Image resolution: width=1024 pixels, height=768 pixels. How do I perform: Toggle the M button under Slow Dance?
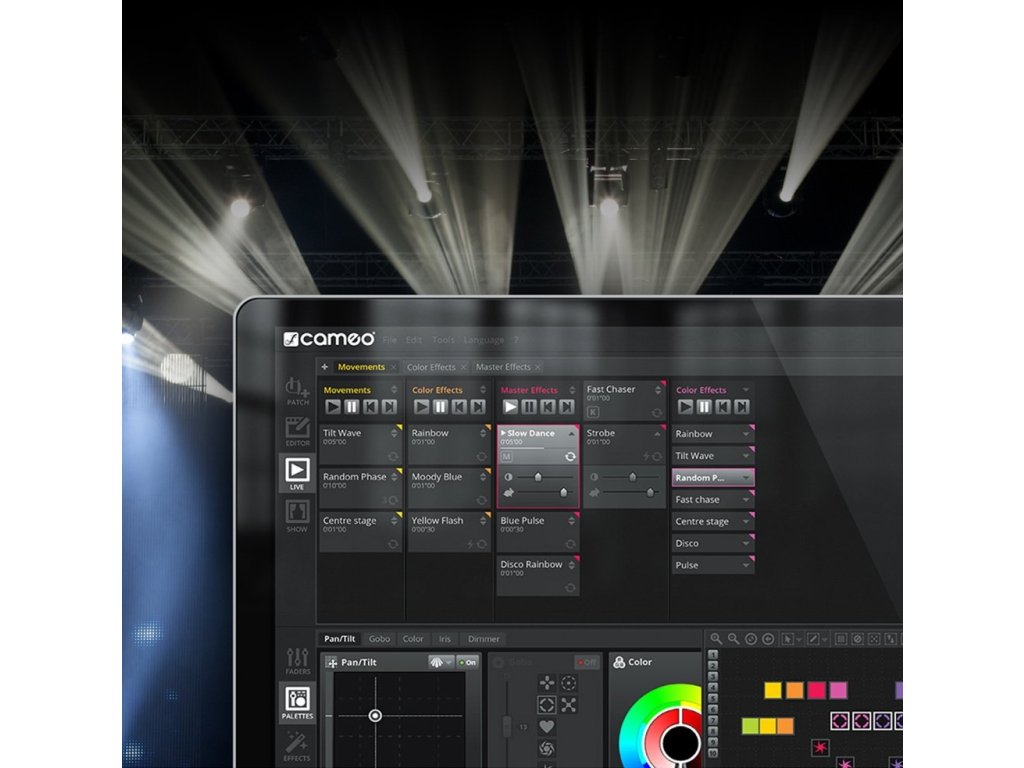point(507,456)
